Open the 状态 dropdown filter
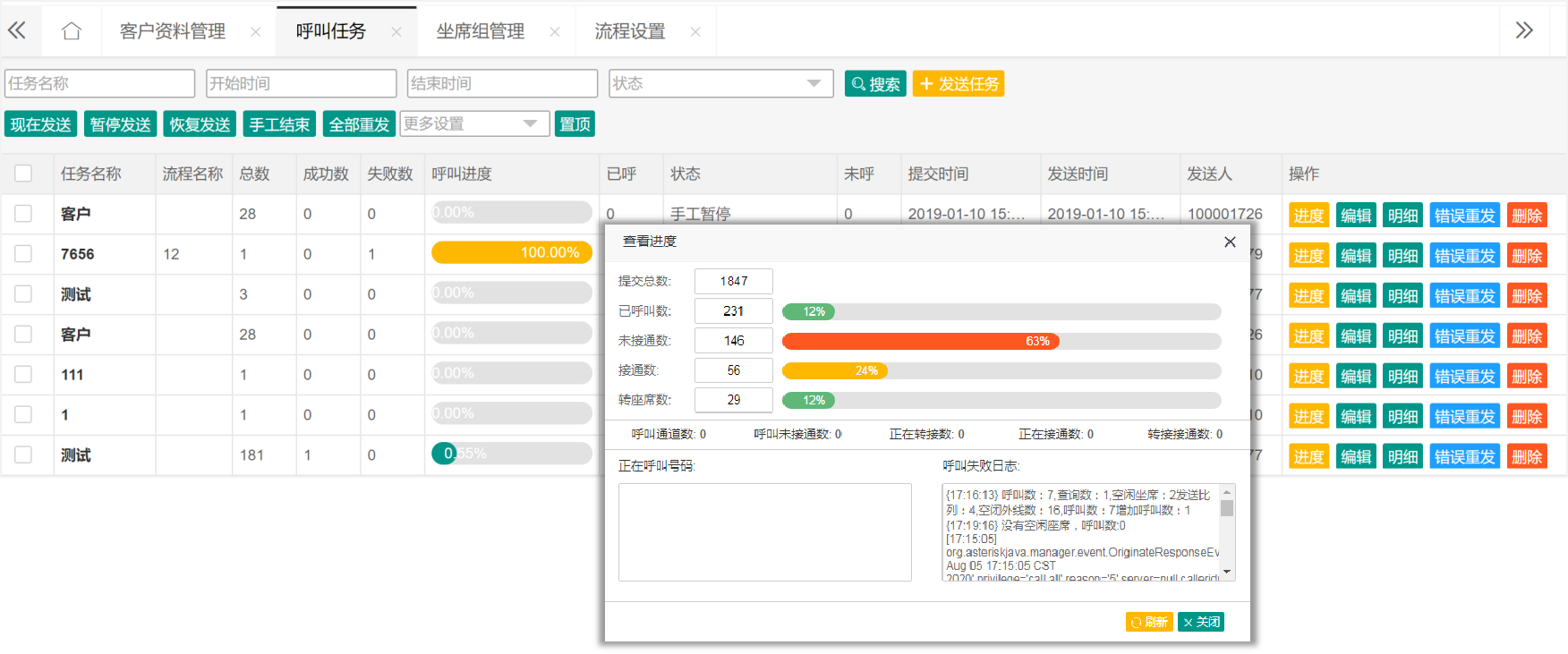This screenshot has height=654, width=1568. tap(720, 83)
